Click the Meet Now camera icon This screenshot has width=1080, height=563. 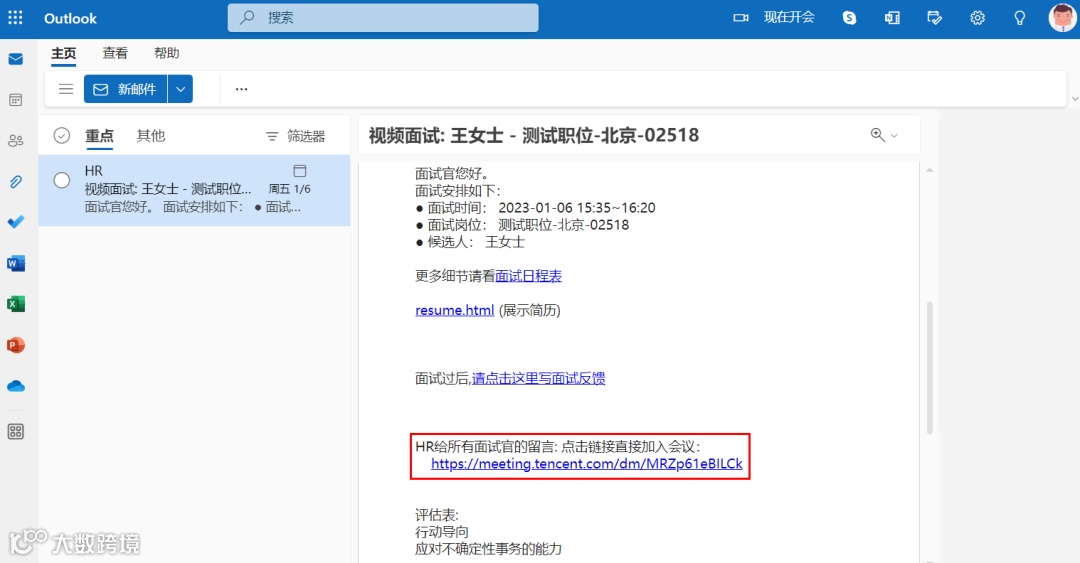[x=741, y=18]
